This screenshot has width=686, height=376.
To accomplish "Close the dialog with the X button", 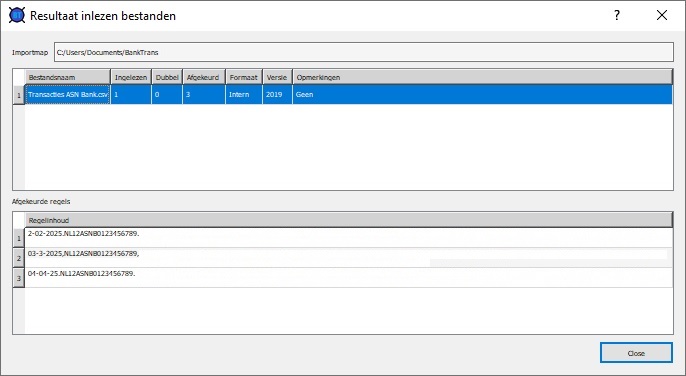I will [x=662, y=15].
